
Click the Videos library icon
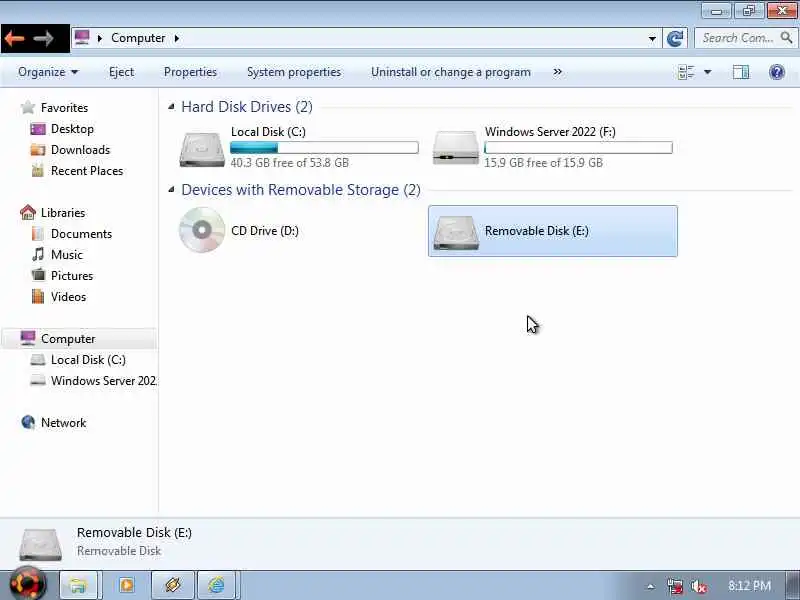[38, 296]
